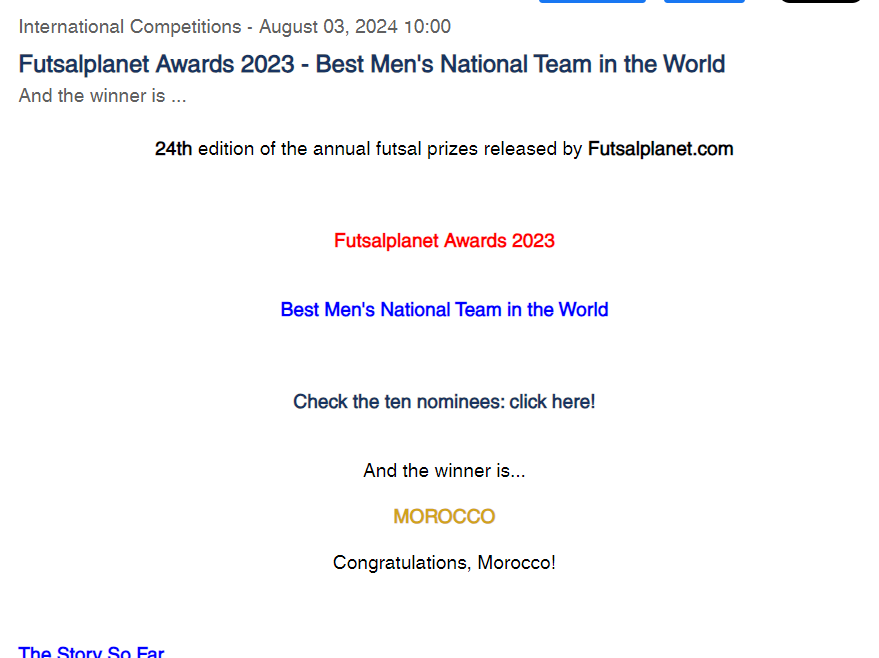Screen dimensions: 879x658
Task: Click centered 'And the winner is...' text
Action: click(x=444, y=471)
